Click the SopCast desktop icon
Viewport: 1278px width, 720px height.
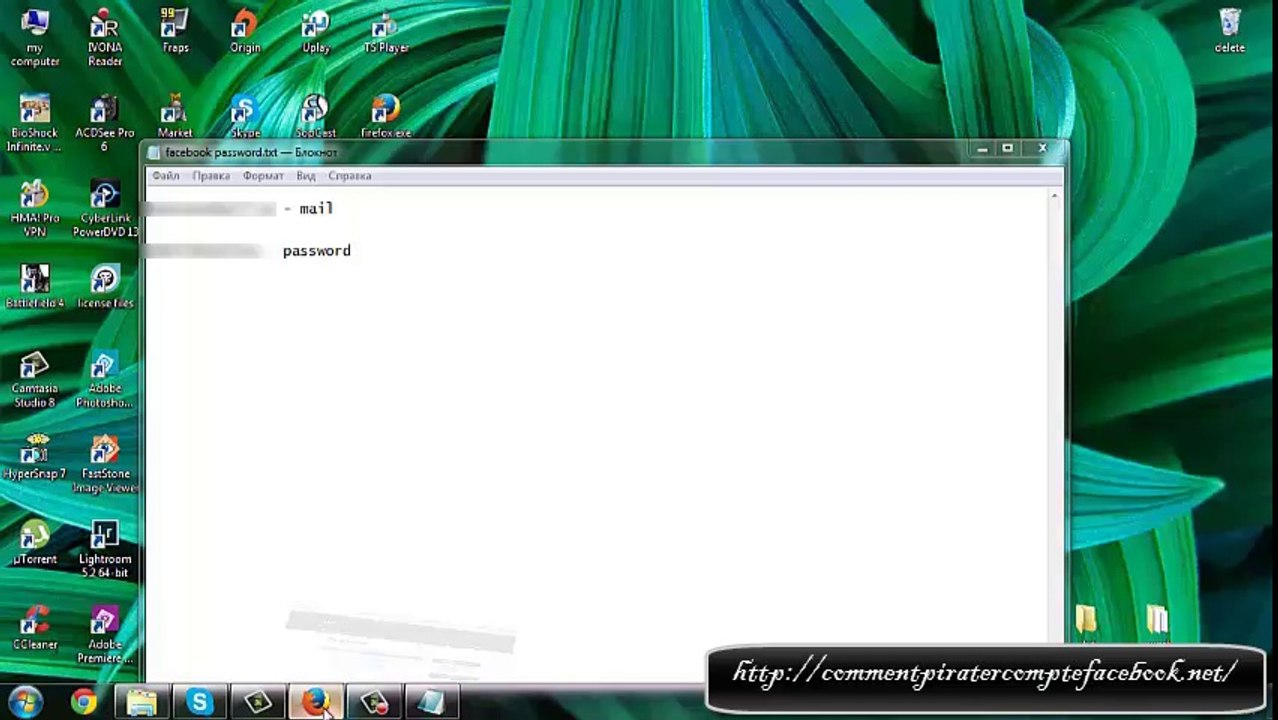click(316, 116)
